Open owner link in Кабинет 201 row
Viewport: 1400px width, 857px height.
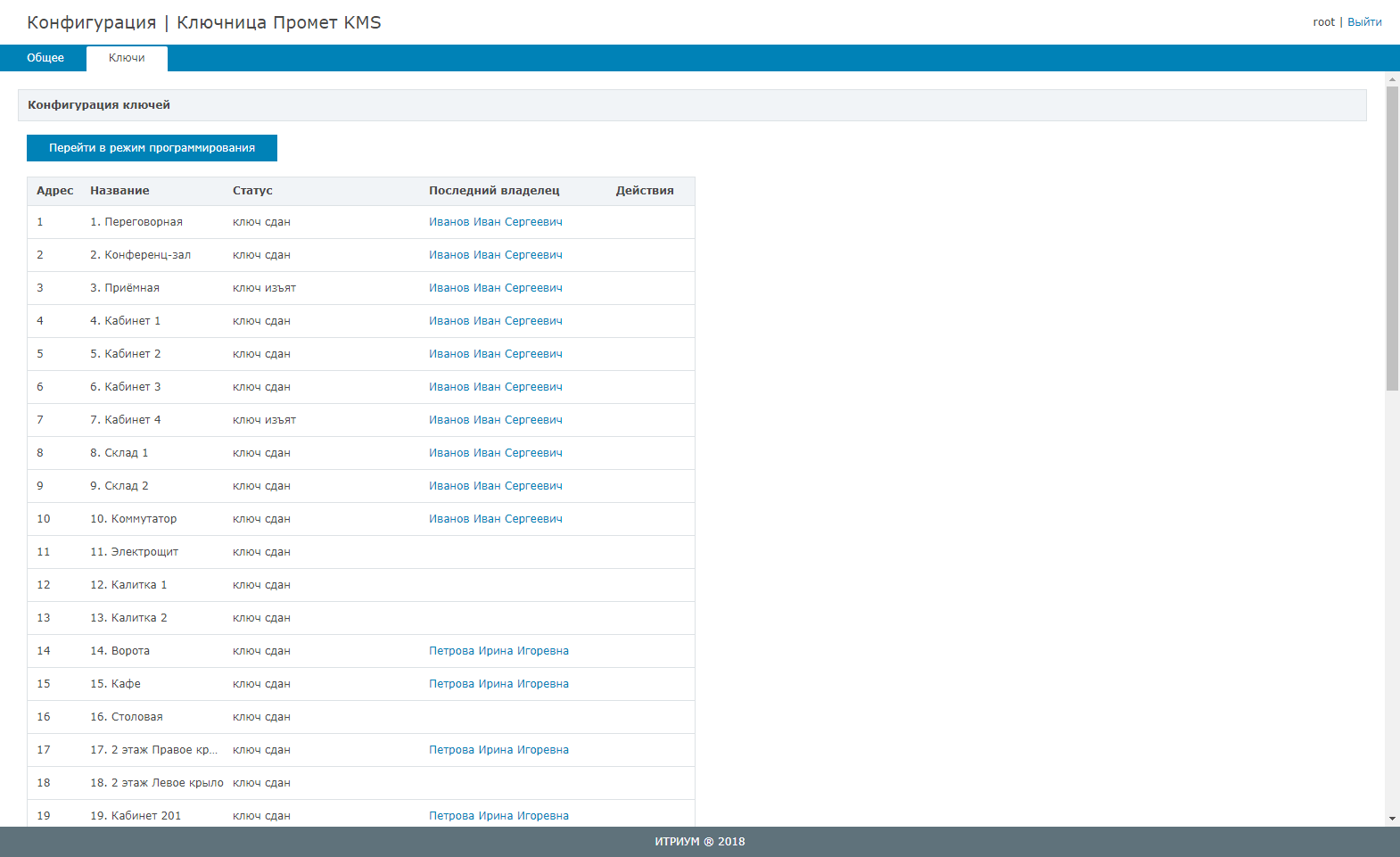click(x=498, y=816)
